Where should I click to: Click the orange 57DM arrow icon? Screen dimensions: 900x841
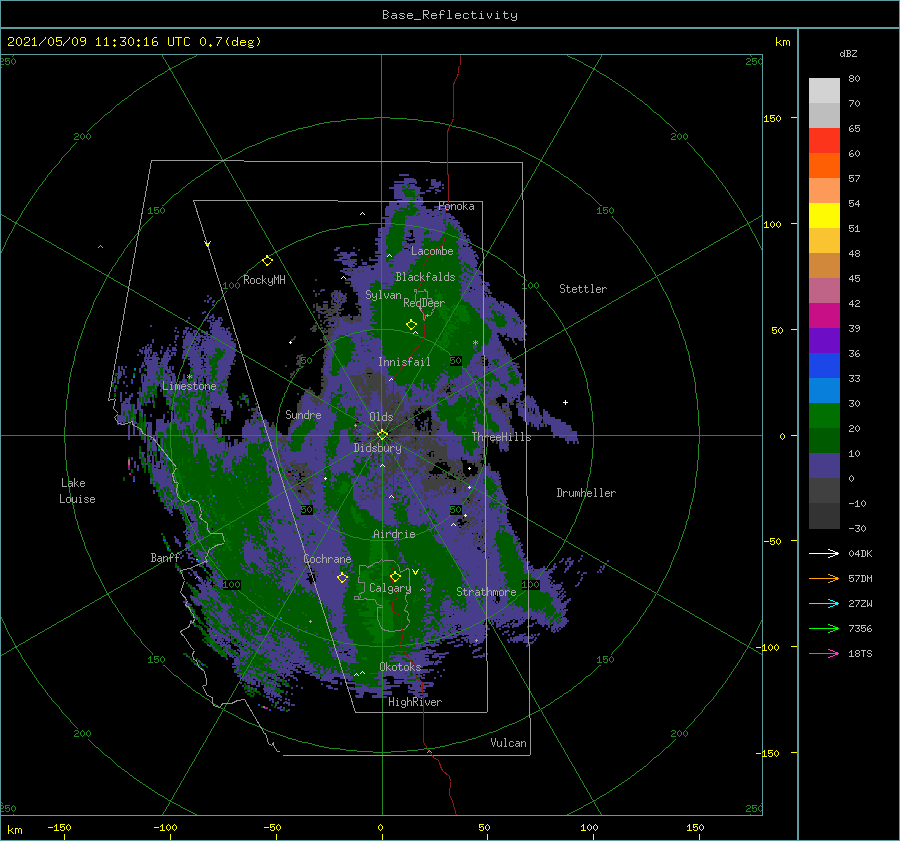[824, 579]
